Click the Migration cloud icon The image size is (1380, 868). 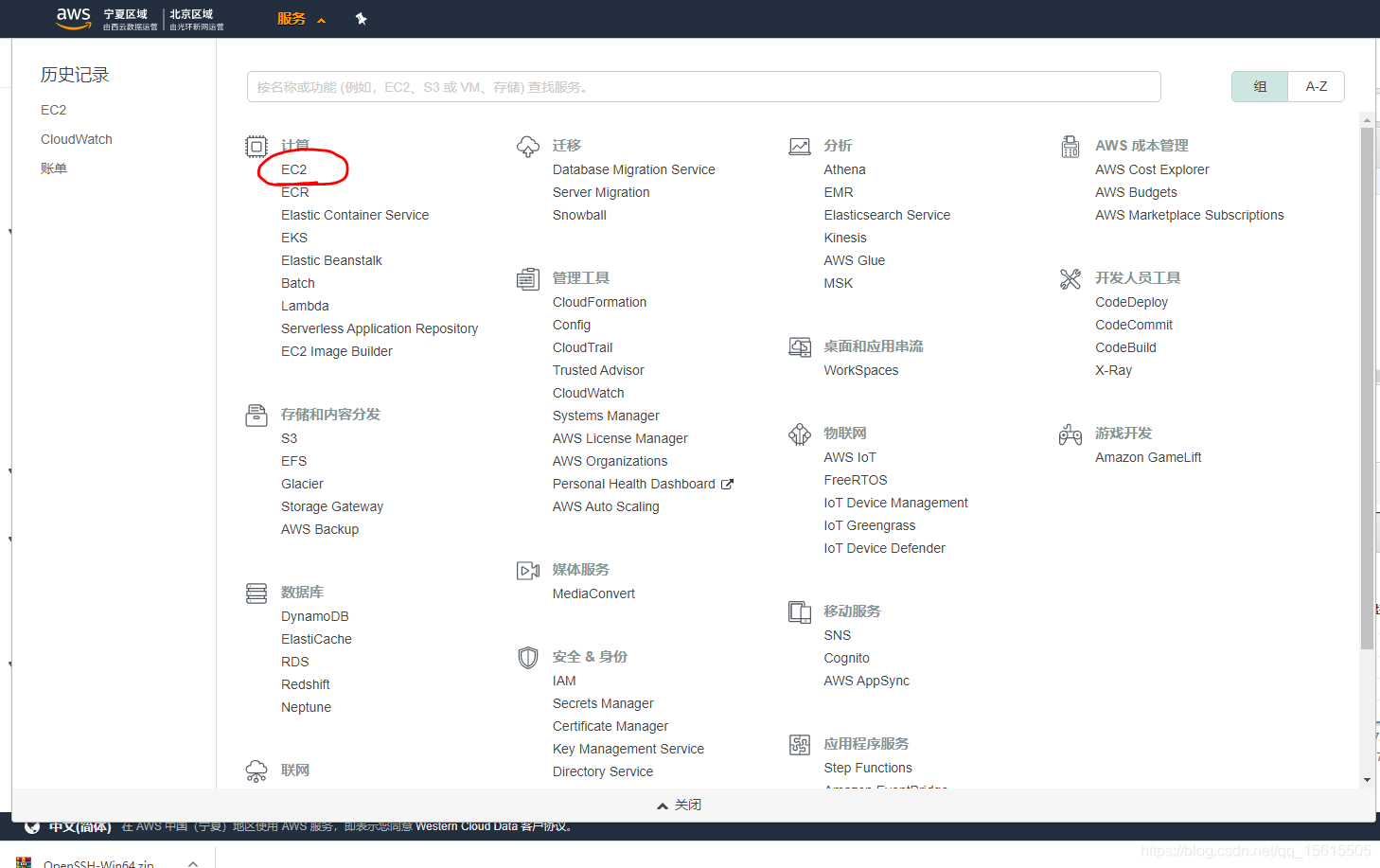(x=528, y=147)
